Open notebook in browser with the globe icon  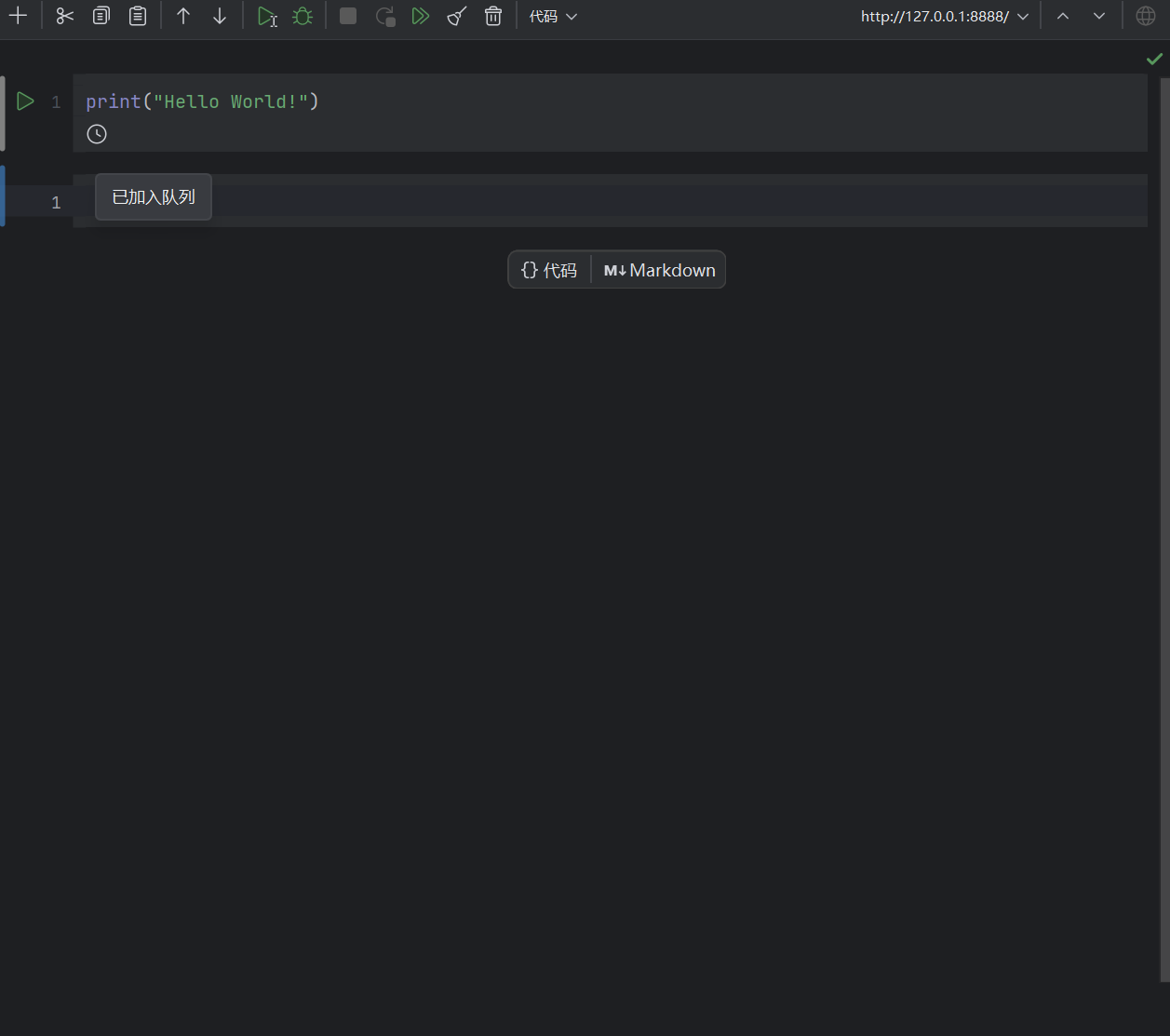coord(1146,16)
